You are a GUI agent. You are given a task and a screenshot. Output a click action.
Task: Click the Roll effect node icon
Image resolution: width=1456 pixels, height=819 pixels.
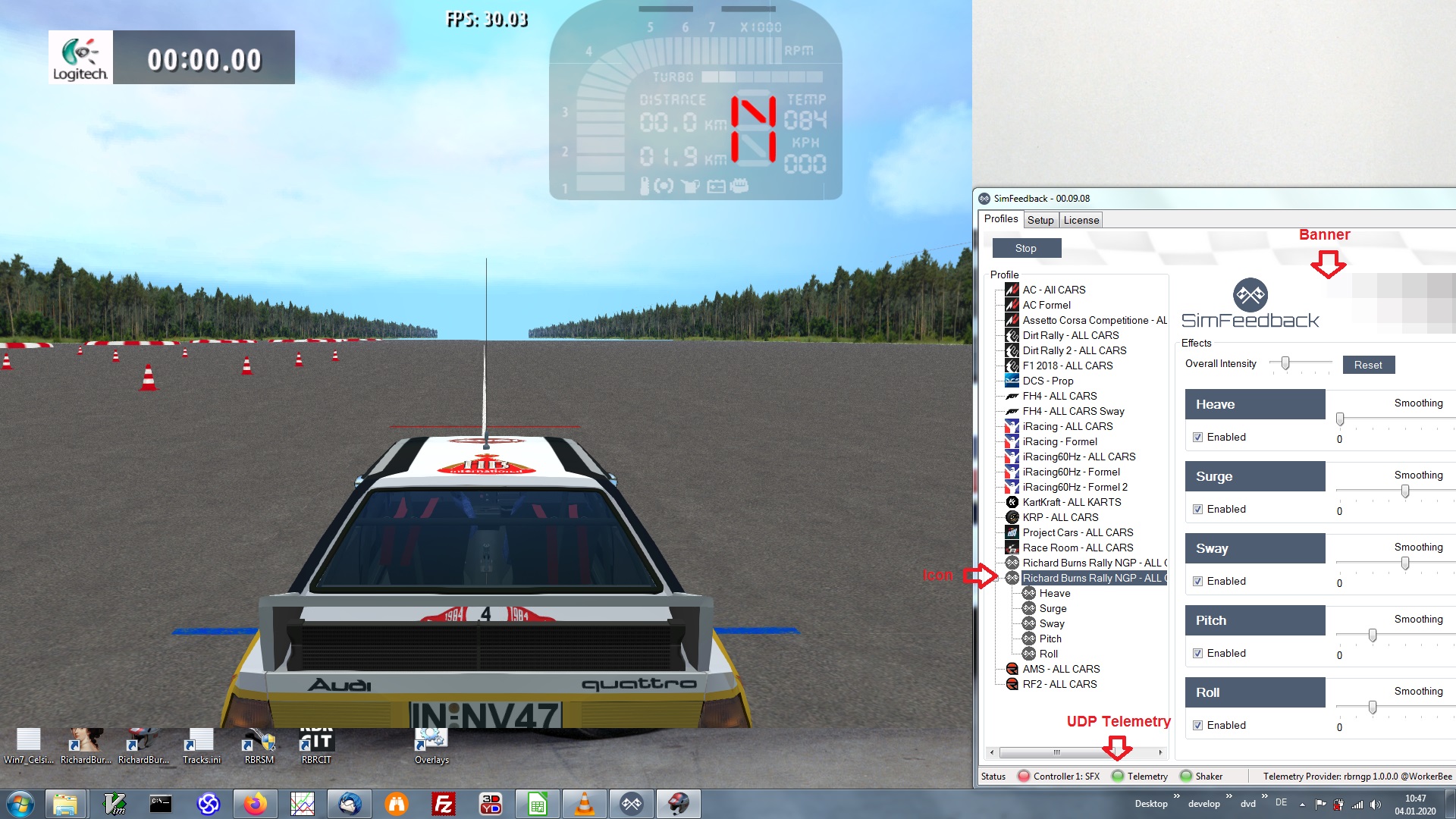pos(1029,654)
